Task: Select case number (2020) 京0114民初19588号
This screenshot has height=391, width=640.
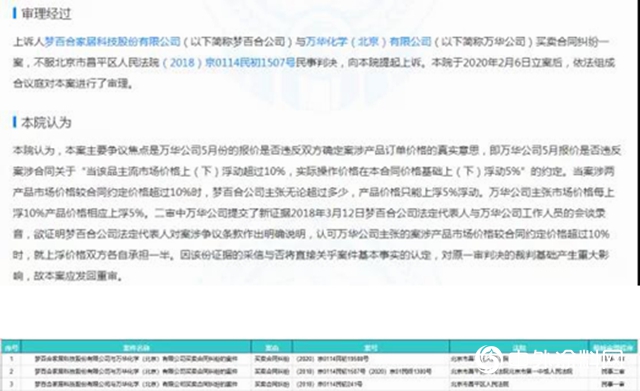Action: 332,359
